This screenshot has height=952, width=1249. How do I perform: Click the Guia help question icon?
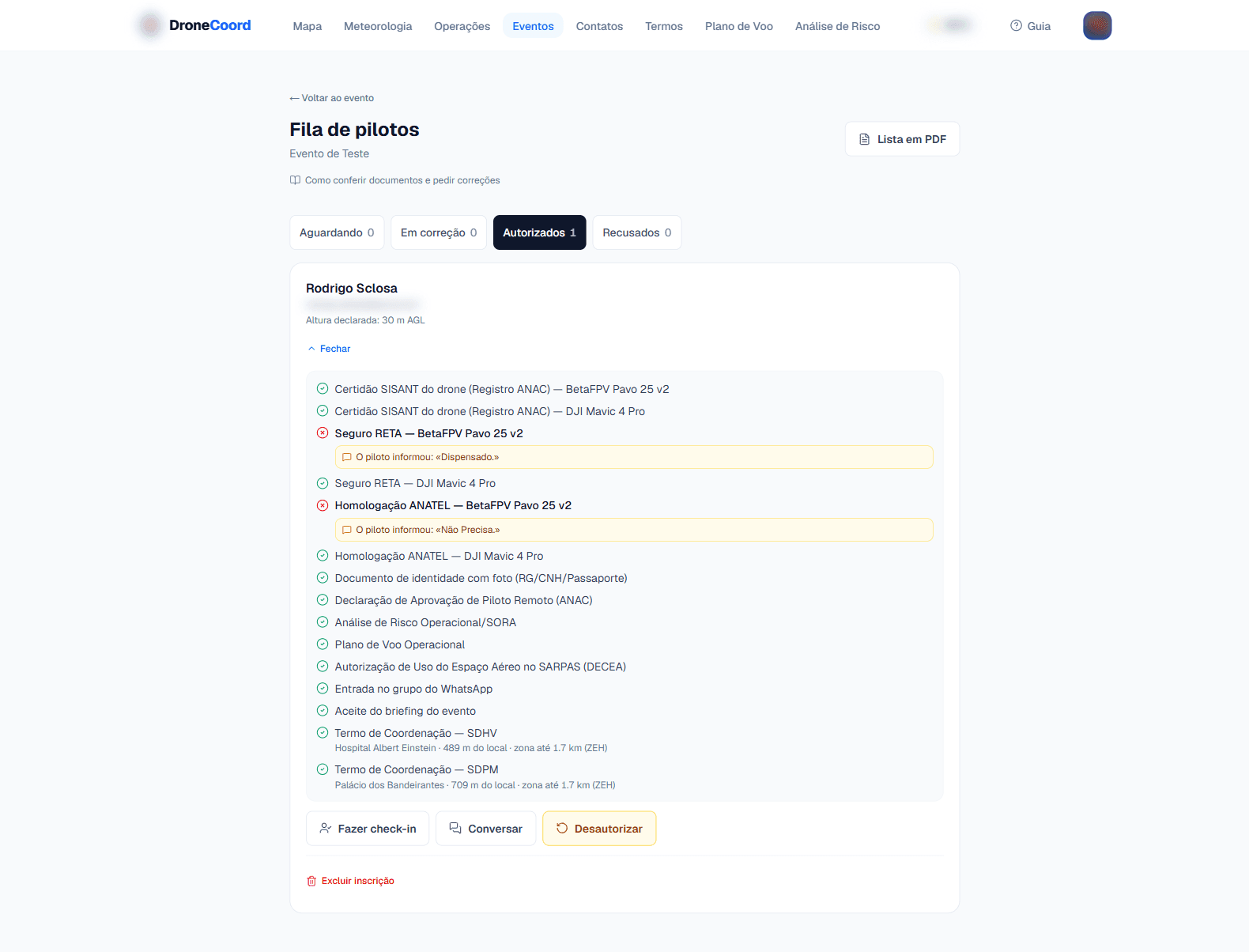[1016, 25]
